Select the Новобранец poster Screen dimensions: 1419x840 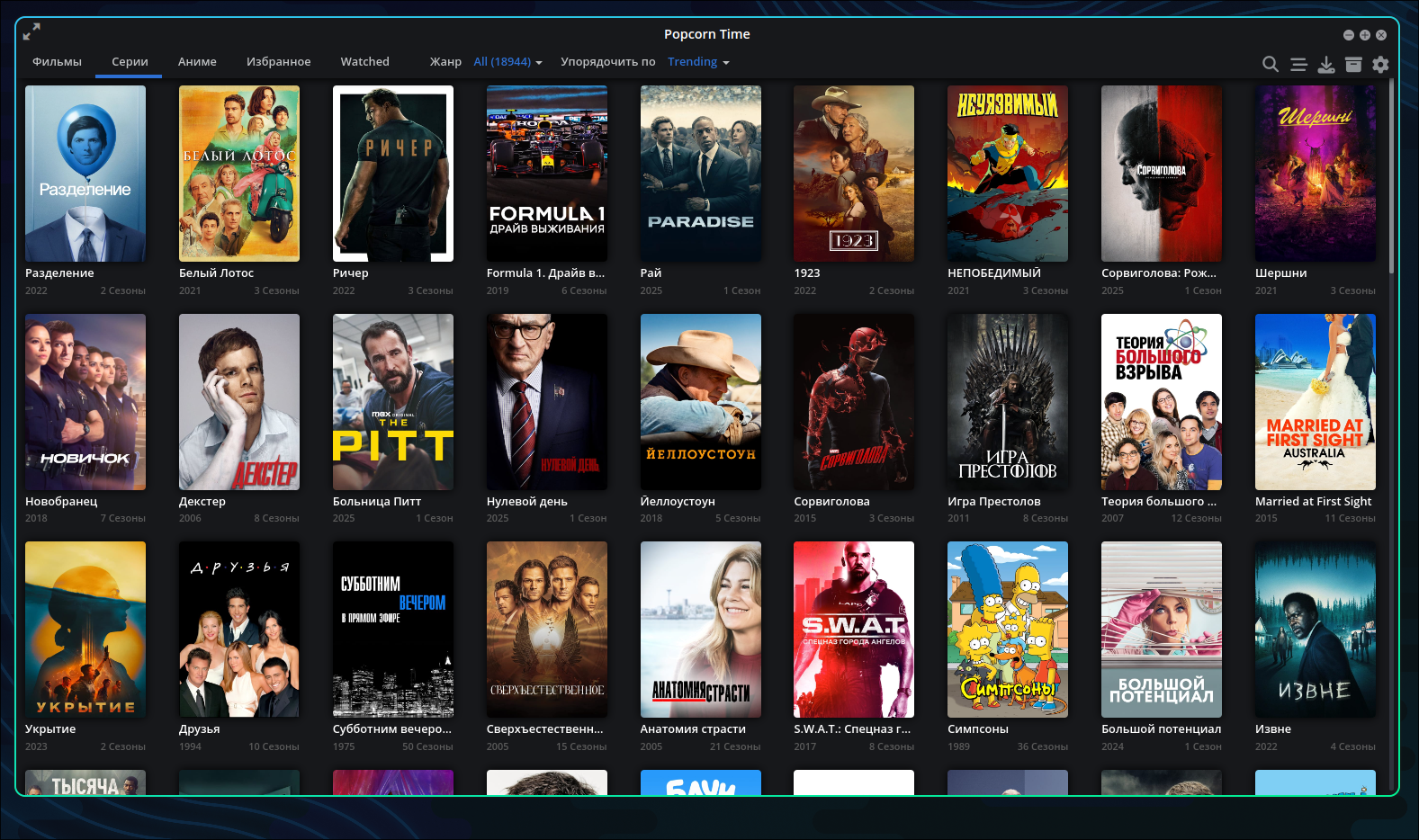(85, 402)
